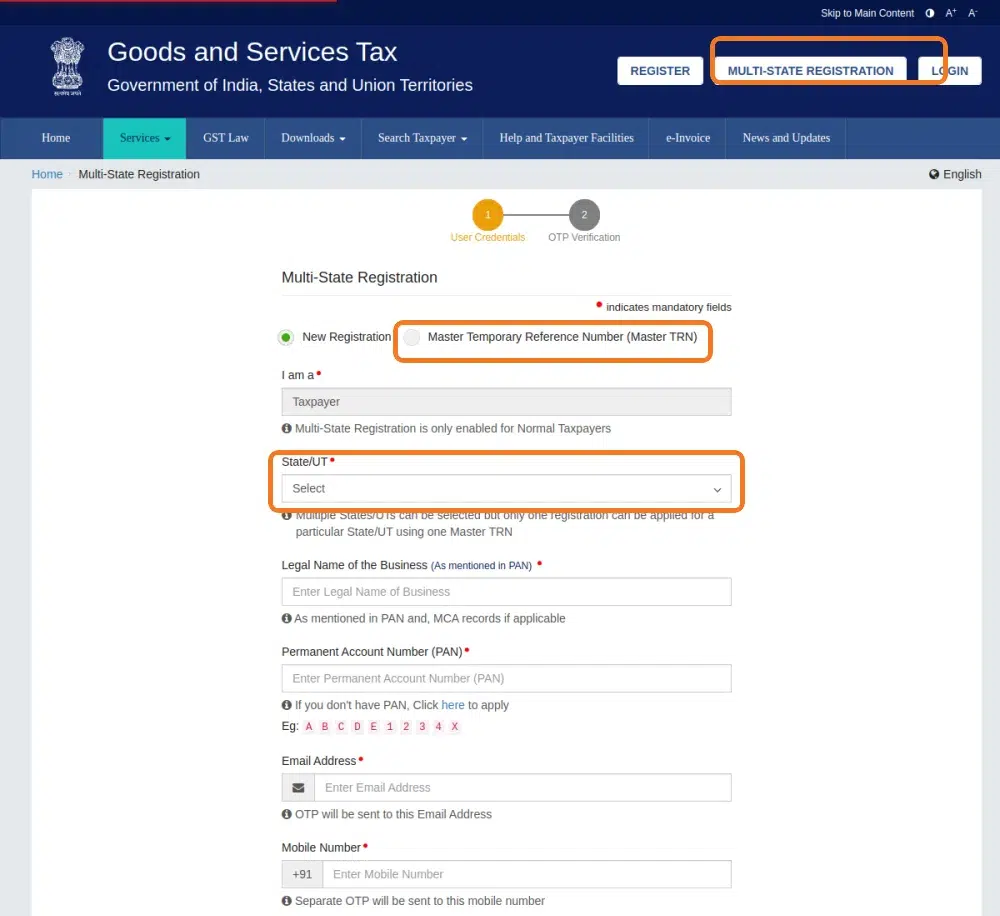Viewport: 1000px width, 916px height.
Task: Click the envelope icon in Email Address field
Action: coord(298,788)
